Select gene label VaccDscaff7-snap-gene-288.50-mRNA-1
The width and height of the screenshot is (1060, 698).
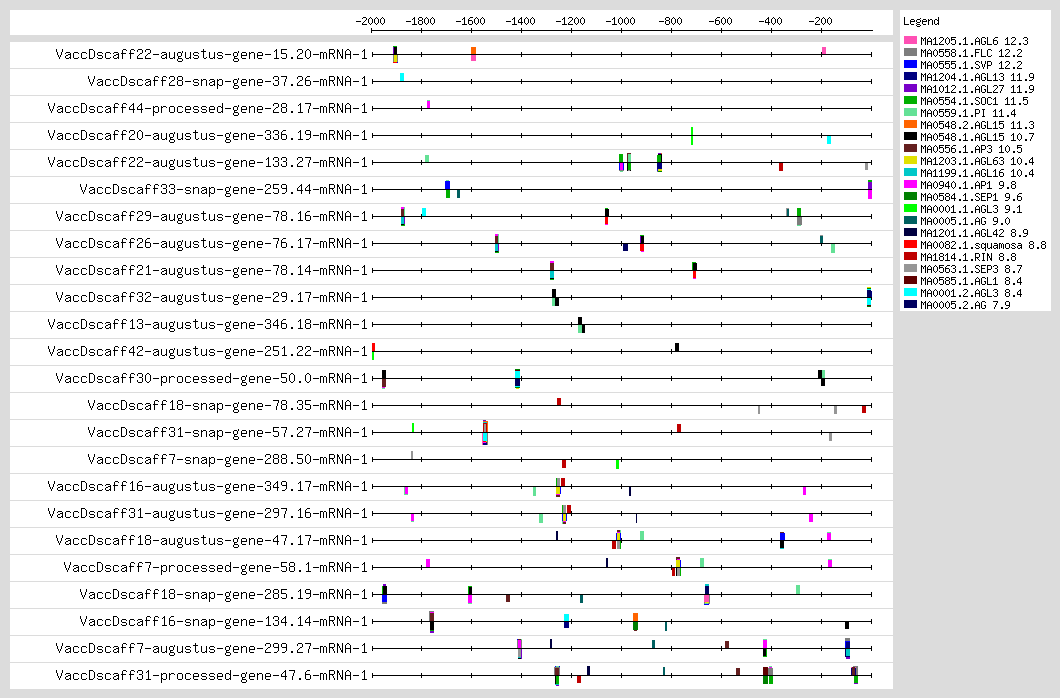click(x=227, y=459)
